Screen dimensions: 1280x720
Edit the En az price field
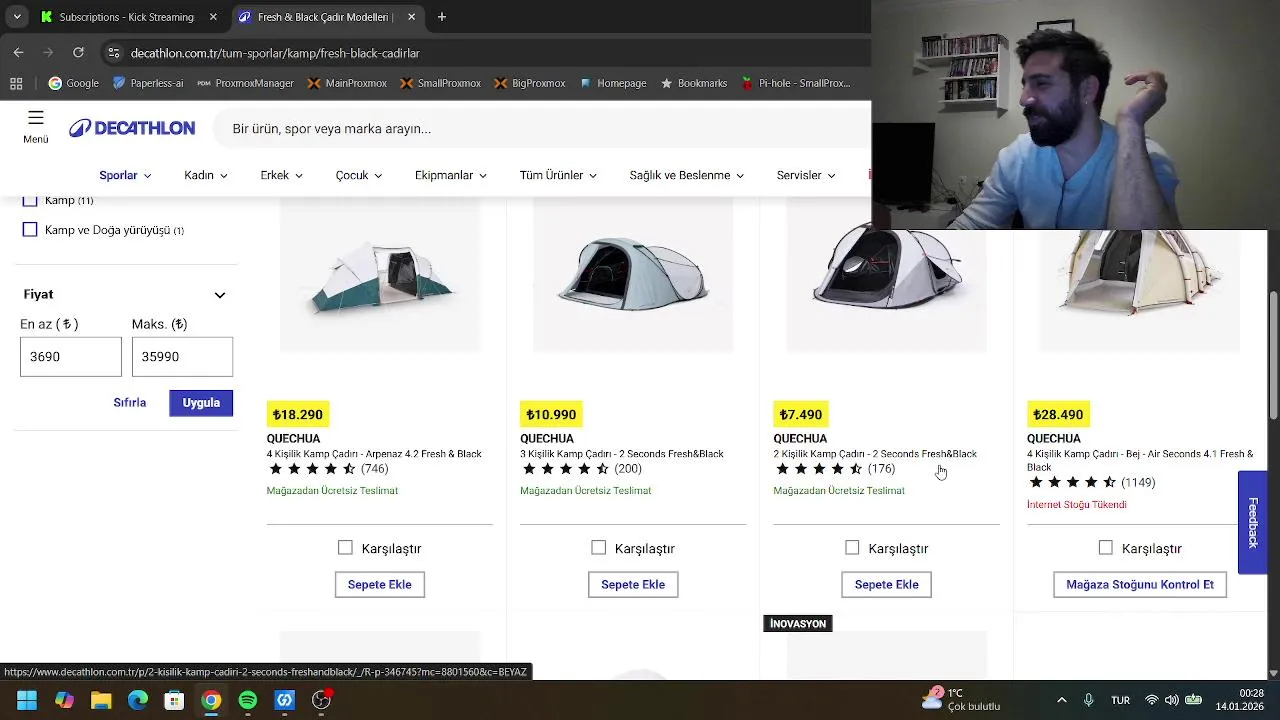pyautogui.click(x=71, y=357)
